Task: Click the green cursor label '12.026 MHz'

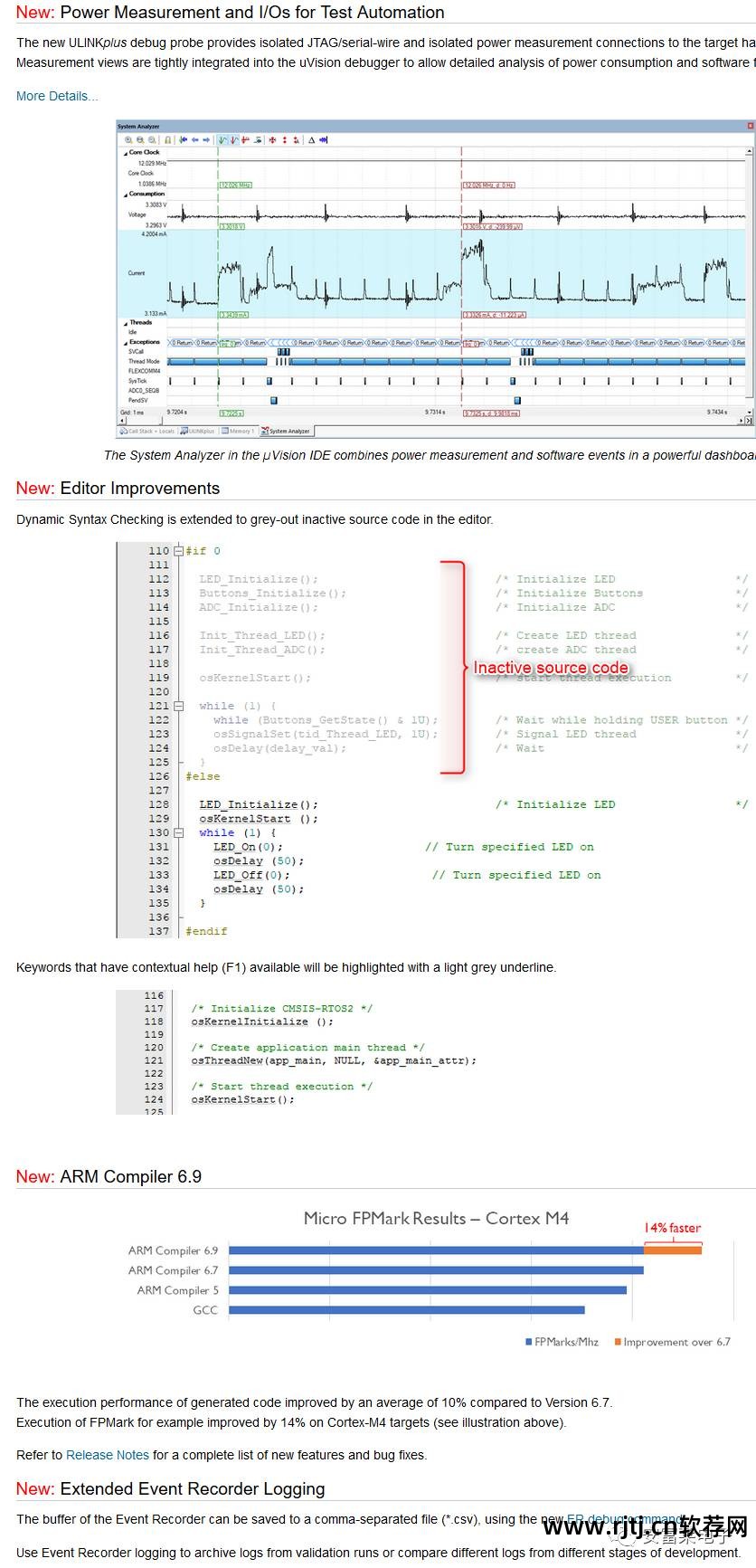Action: [235, 185]
